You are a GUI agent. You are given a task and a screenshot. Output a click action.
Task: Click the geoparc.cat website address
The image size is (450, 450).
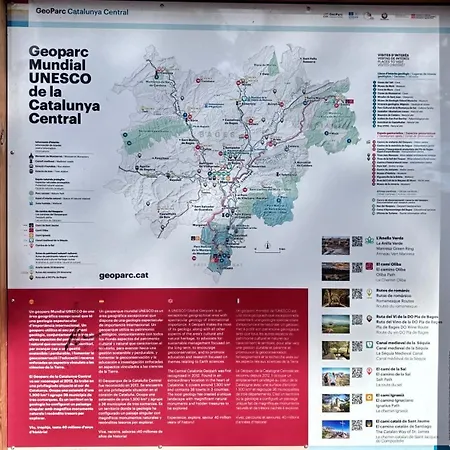(x=124, y=276)
